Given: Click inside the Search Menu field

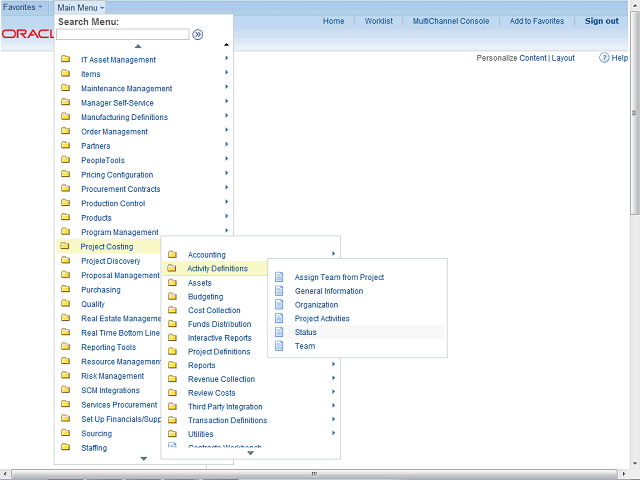Looking at the screenshot, I should tap(123, 35).
